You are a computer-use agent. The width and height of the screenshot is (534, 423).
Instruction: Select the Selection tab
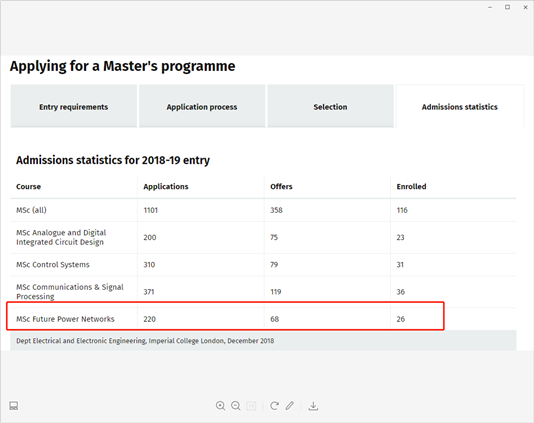(330, 107)
